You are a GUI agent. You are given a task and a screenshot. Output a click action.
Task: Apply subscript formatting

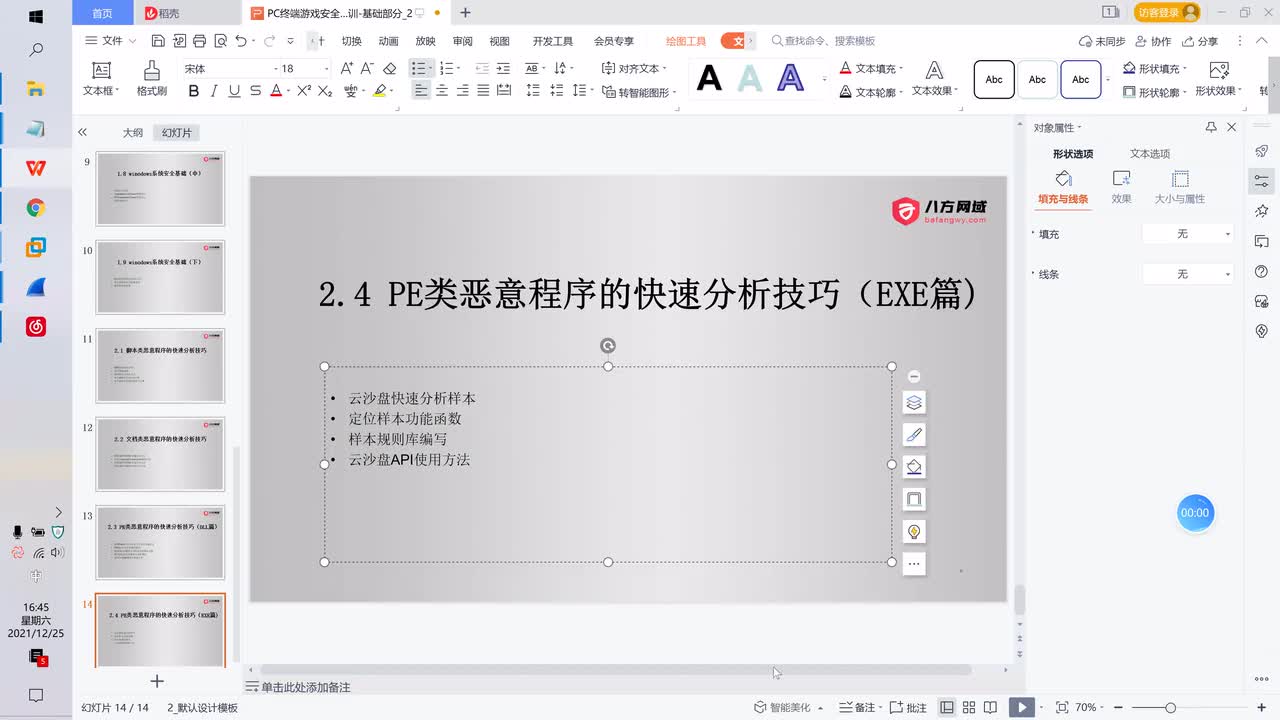(x=325, y=90)
